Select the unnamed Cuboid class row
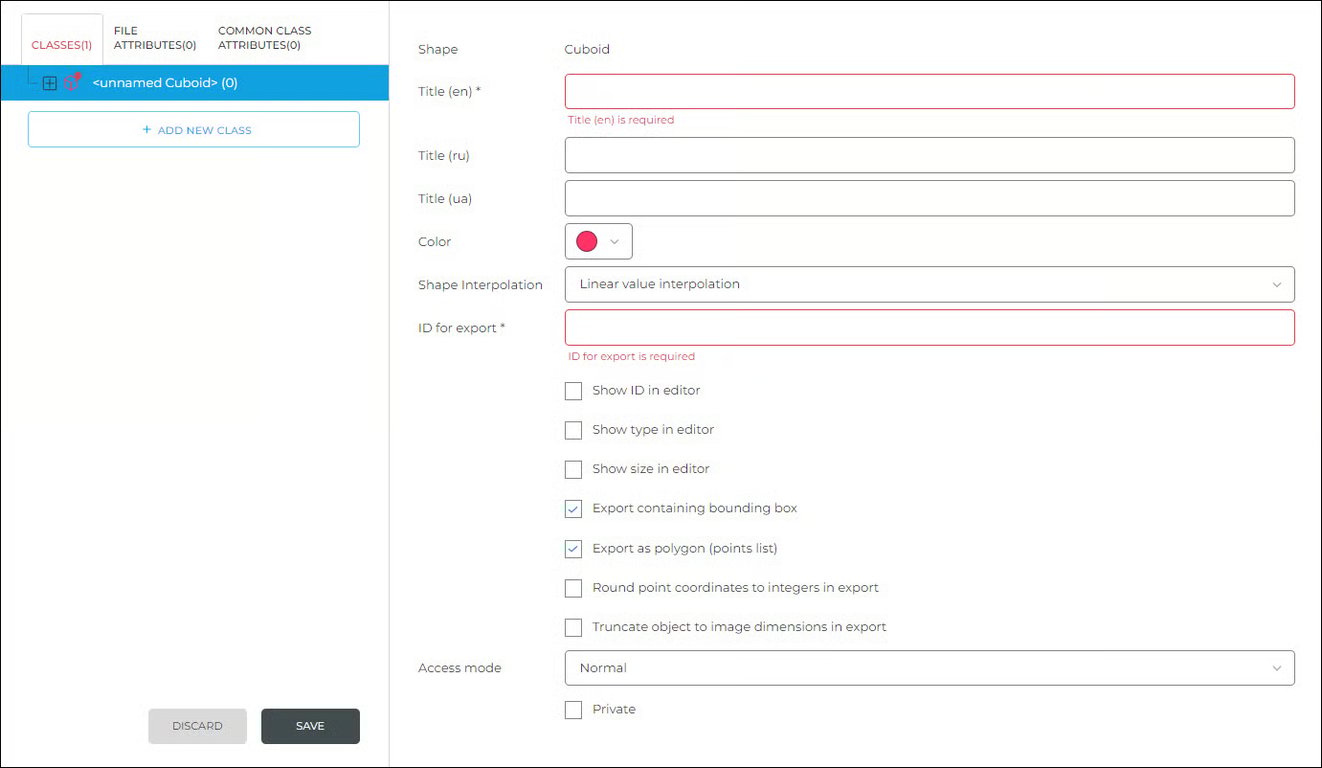Screen dimensions: 1322x768 (x=194, y=83)
